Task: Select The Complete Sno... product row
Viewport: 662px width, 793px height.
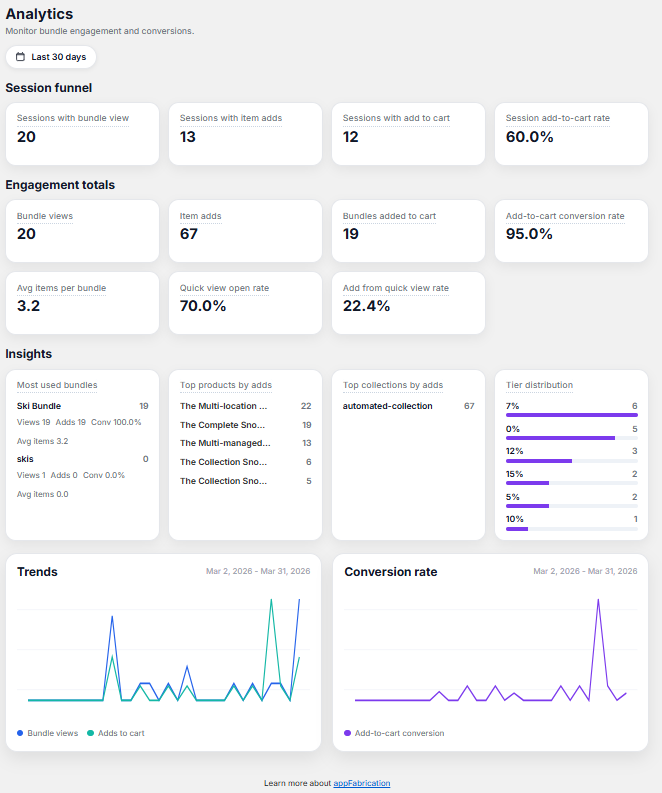Action: (246, 425)
